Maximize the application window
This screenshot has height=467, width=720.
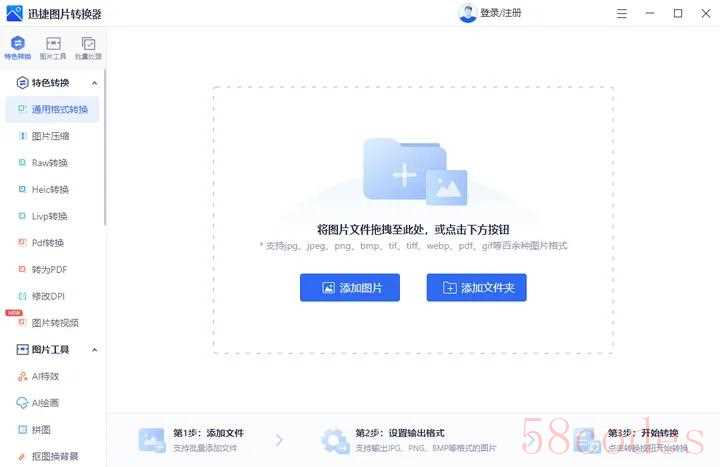point(678,13)
